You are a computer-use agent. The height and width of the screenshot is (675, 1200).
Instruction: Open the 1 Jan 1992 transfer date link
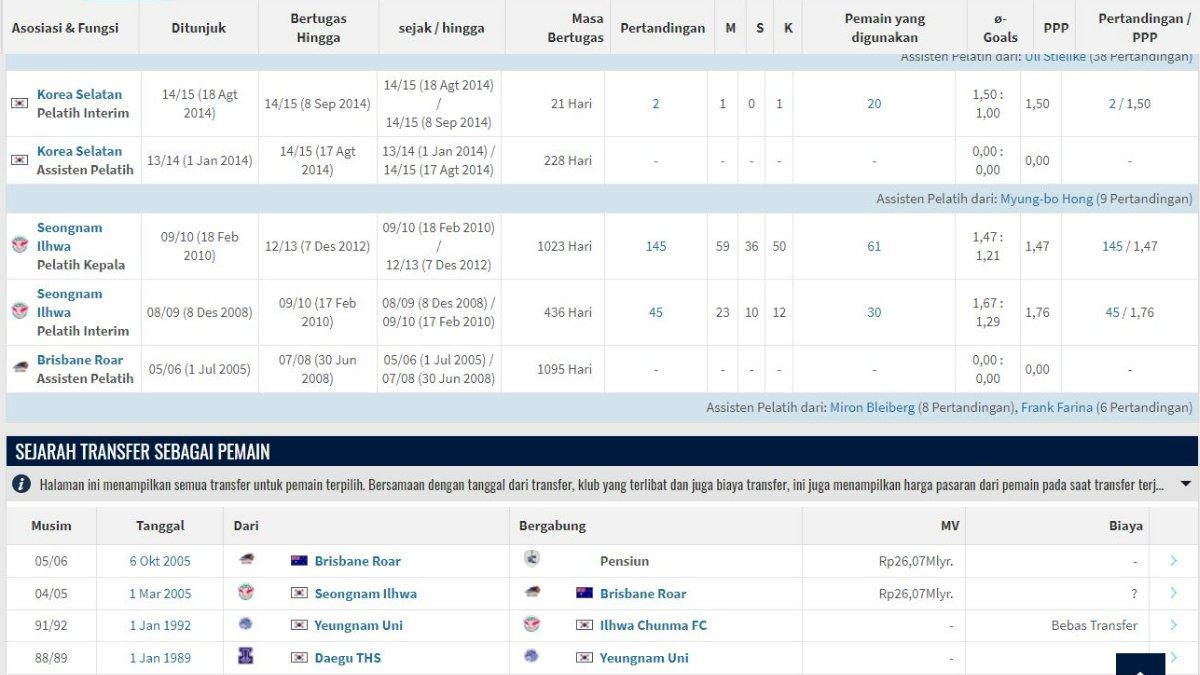[160, 625]
